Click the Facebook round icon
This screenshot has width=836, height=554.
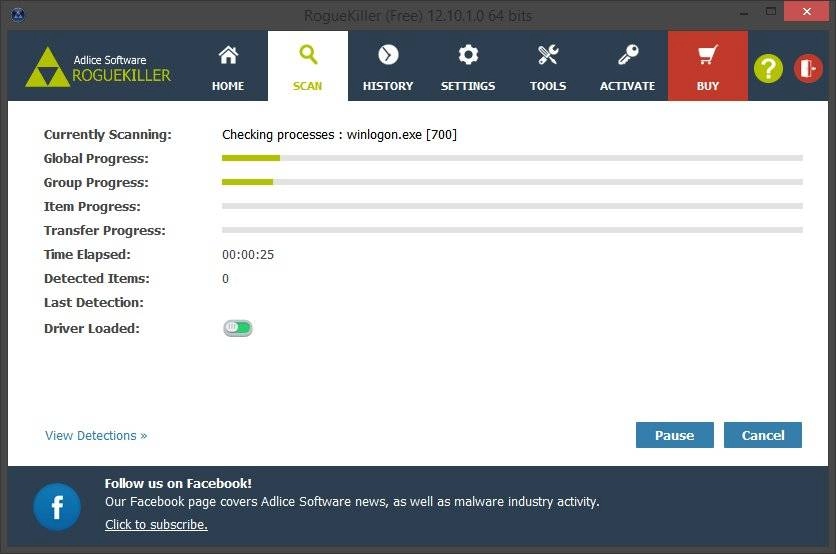pos(57,507)
